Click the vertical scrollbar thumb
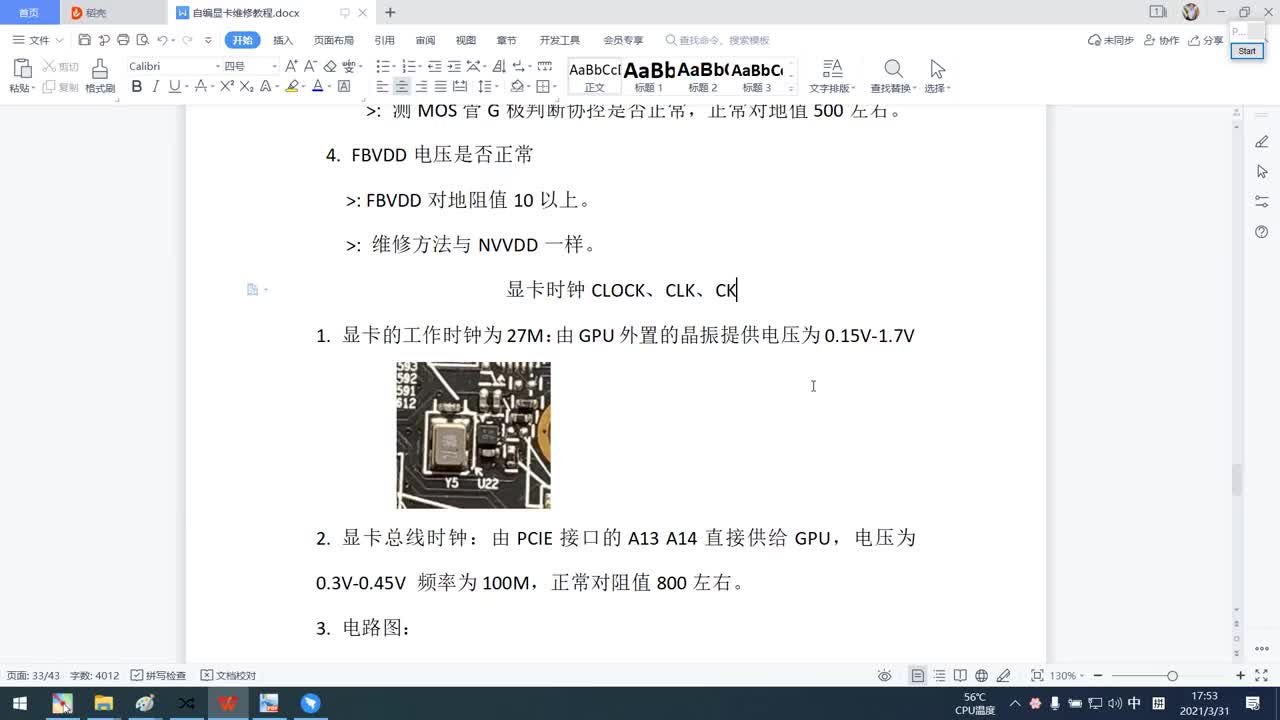 coord(1236,479)
